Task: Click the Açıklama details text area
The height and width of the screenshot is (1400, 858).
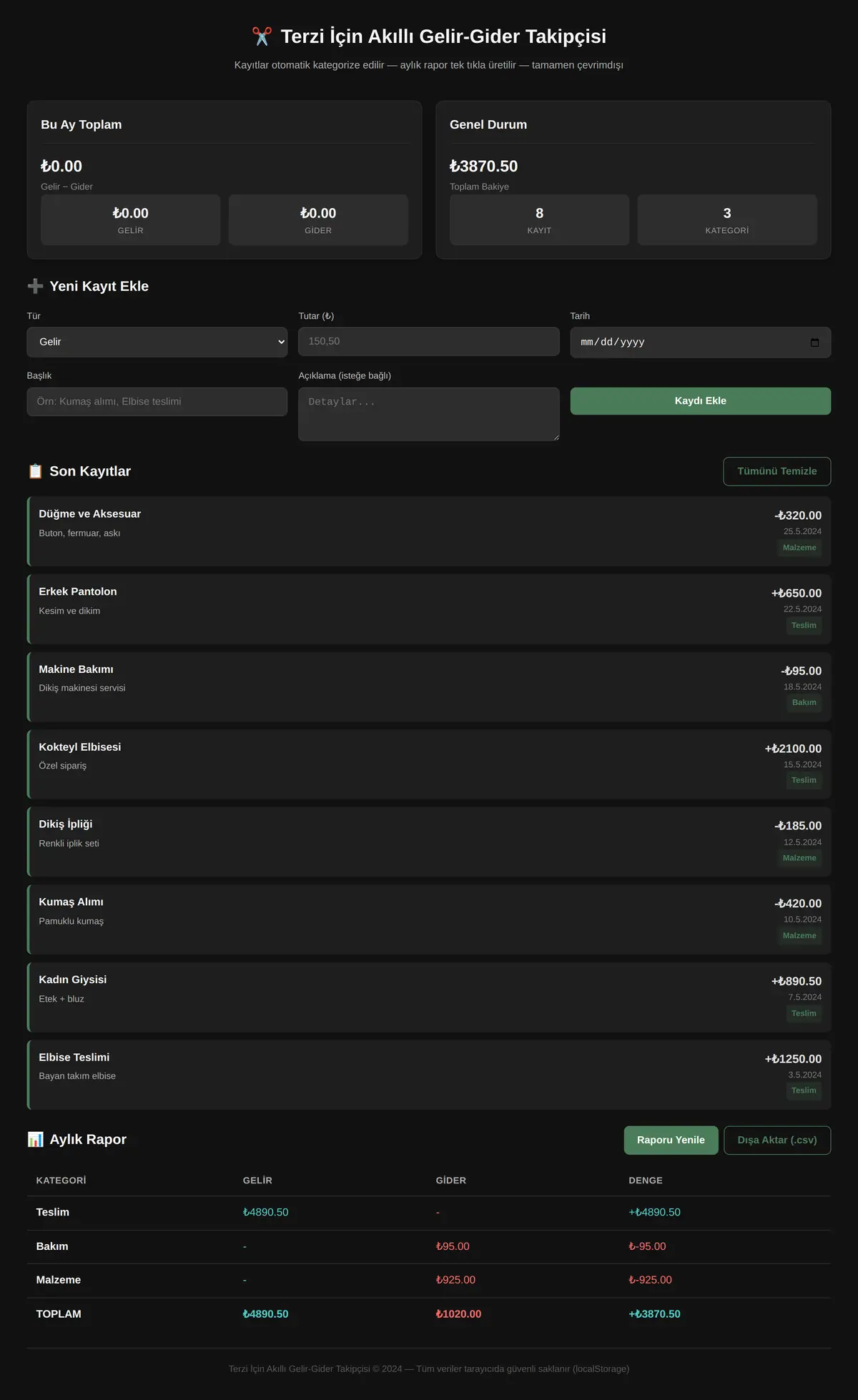Action: (429, 414)
